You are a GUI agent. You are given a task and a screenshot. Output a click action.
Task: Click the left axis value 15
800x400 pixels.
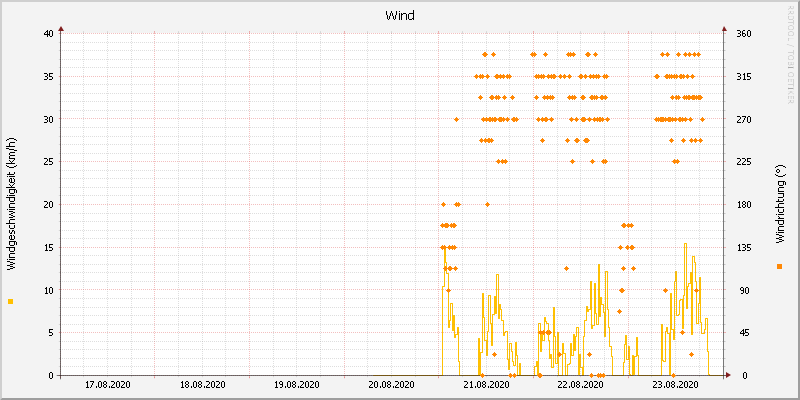(x=48, y=247)
